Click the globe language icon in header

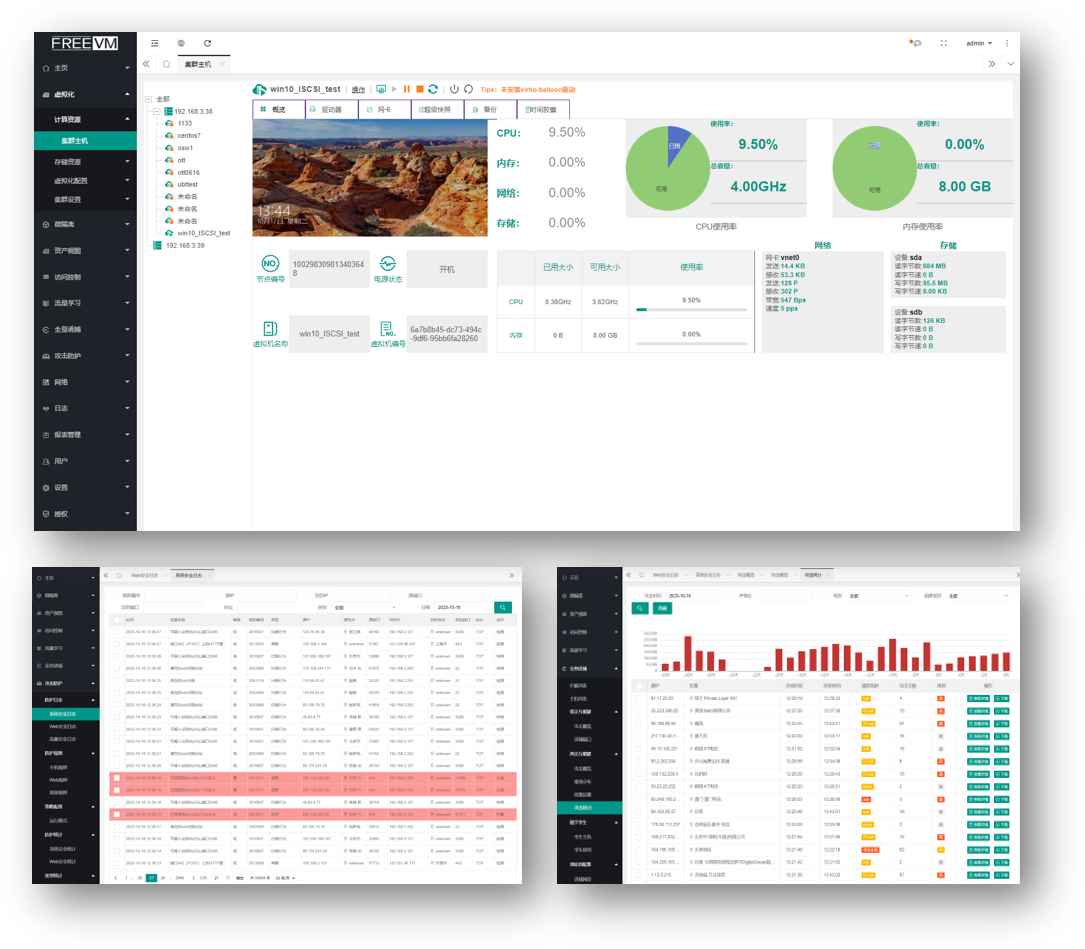tap(181, 43)
